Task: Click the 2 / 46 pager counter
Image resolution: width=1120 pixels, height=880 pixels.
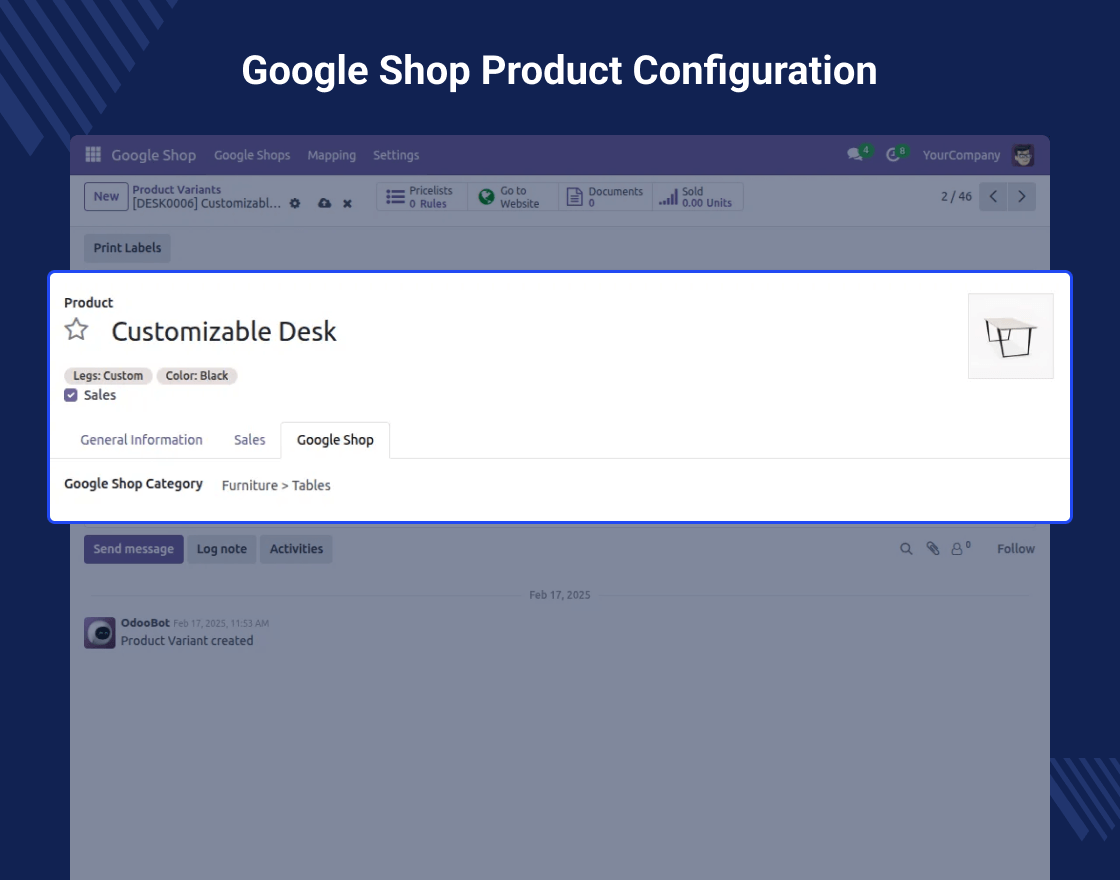Action: (x=956, y=196)
